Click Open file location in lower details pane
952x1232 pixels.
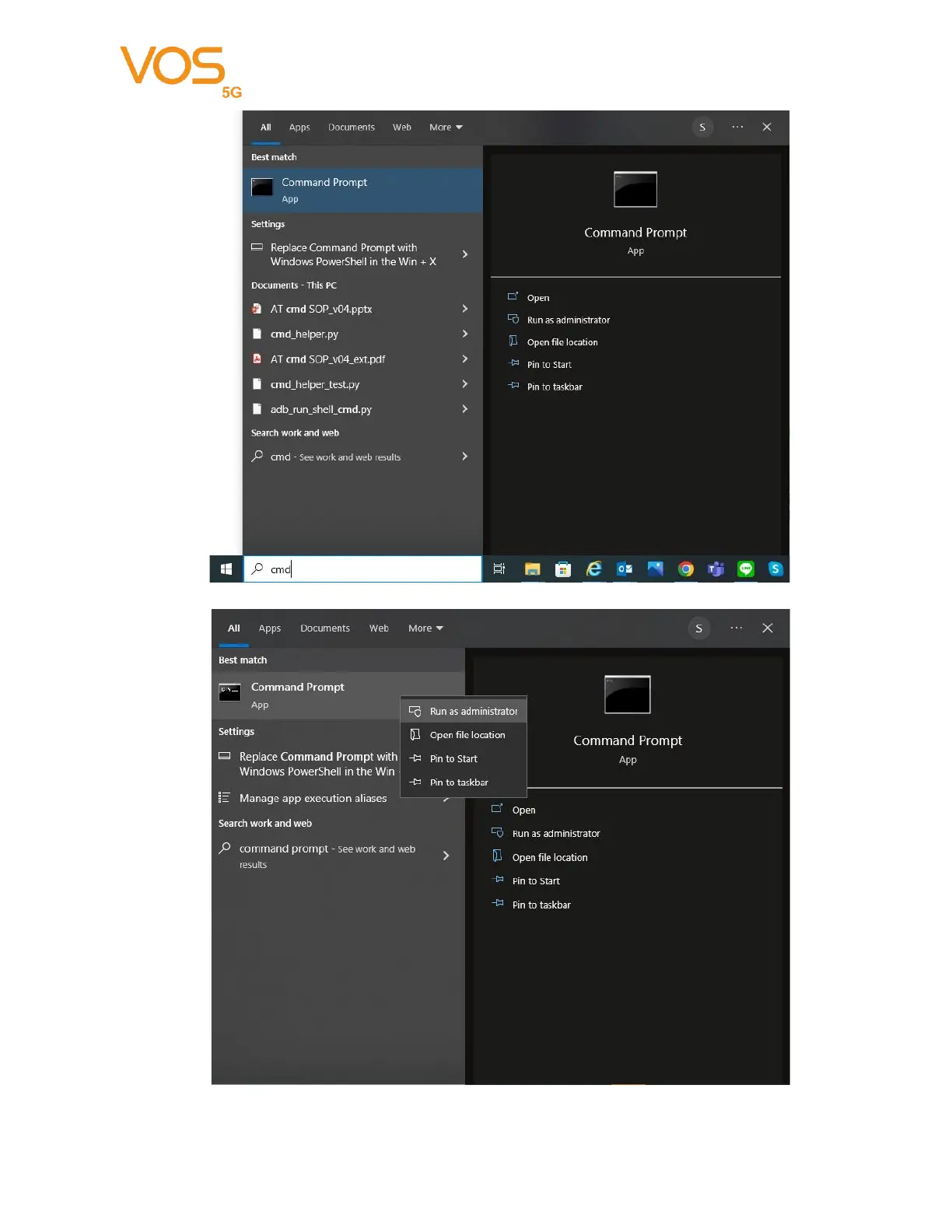tap(550, 858)
